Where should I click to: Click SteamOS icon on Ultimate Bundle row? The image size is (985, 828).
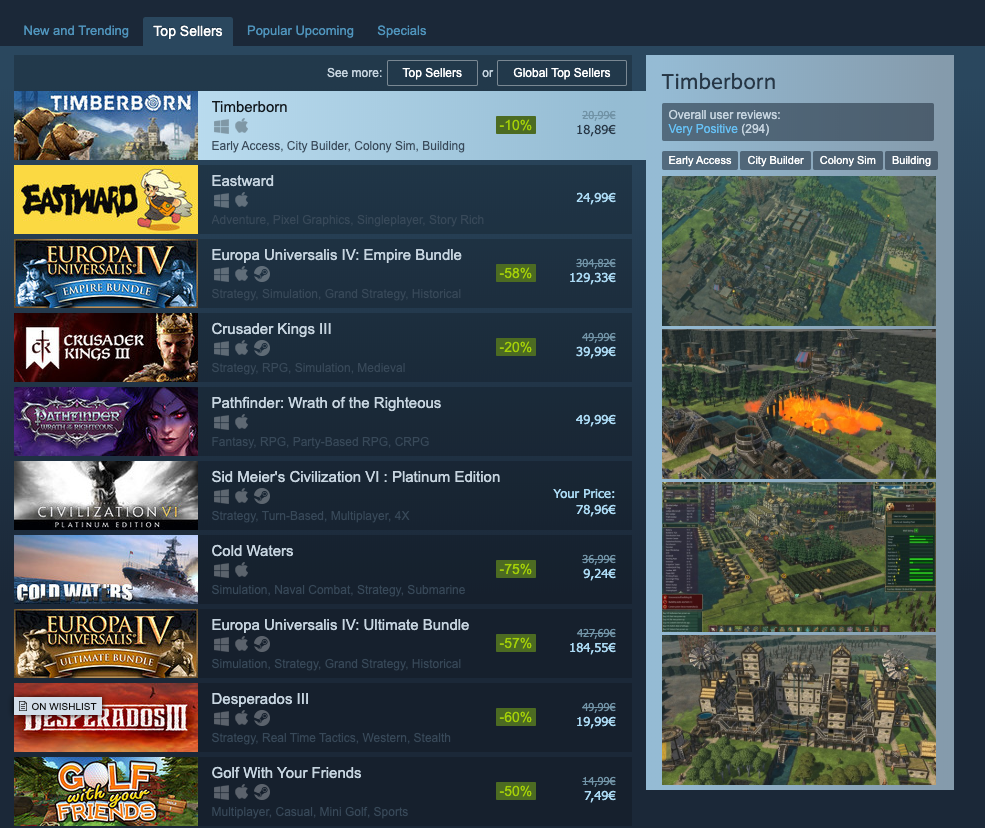click(262, 644)
